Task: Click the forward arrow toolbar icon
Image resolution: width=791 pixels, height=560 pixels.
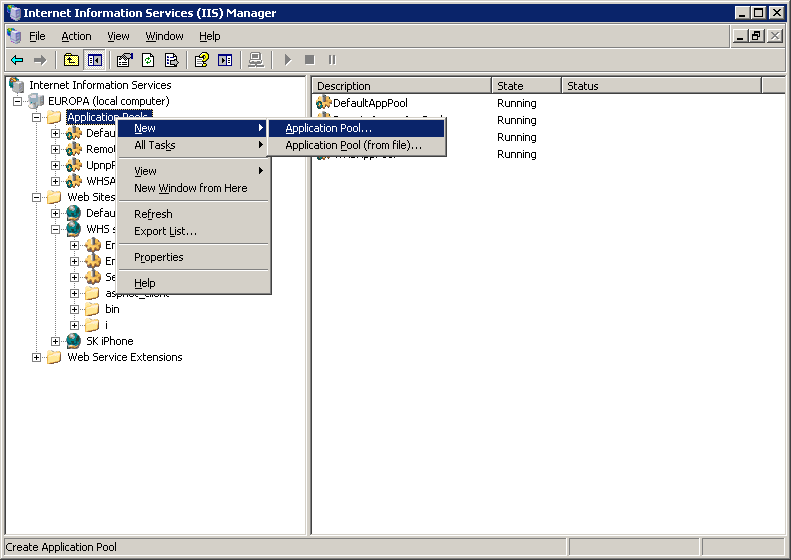Action: click(x=39, y=61)
